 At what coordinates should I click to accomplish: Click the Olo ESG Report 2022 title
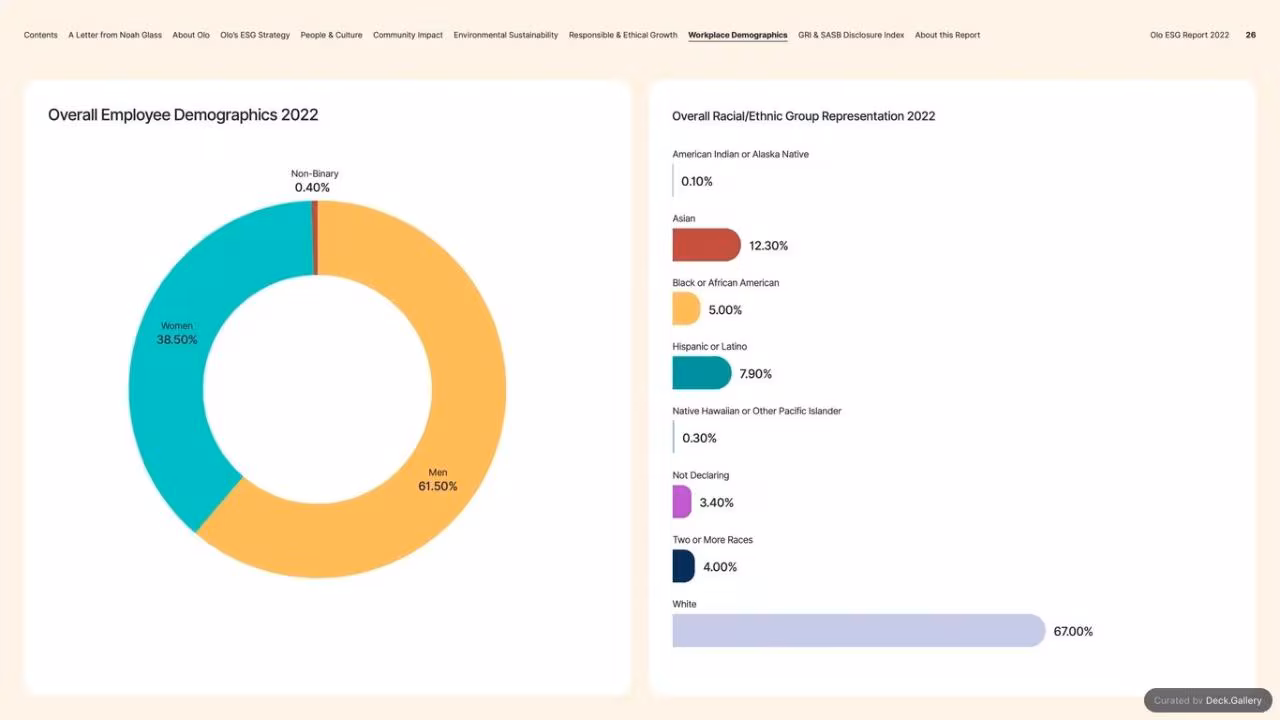click(x=1190, y=35)
